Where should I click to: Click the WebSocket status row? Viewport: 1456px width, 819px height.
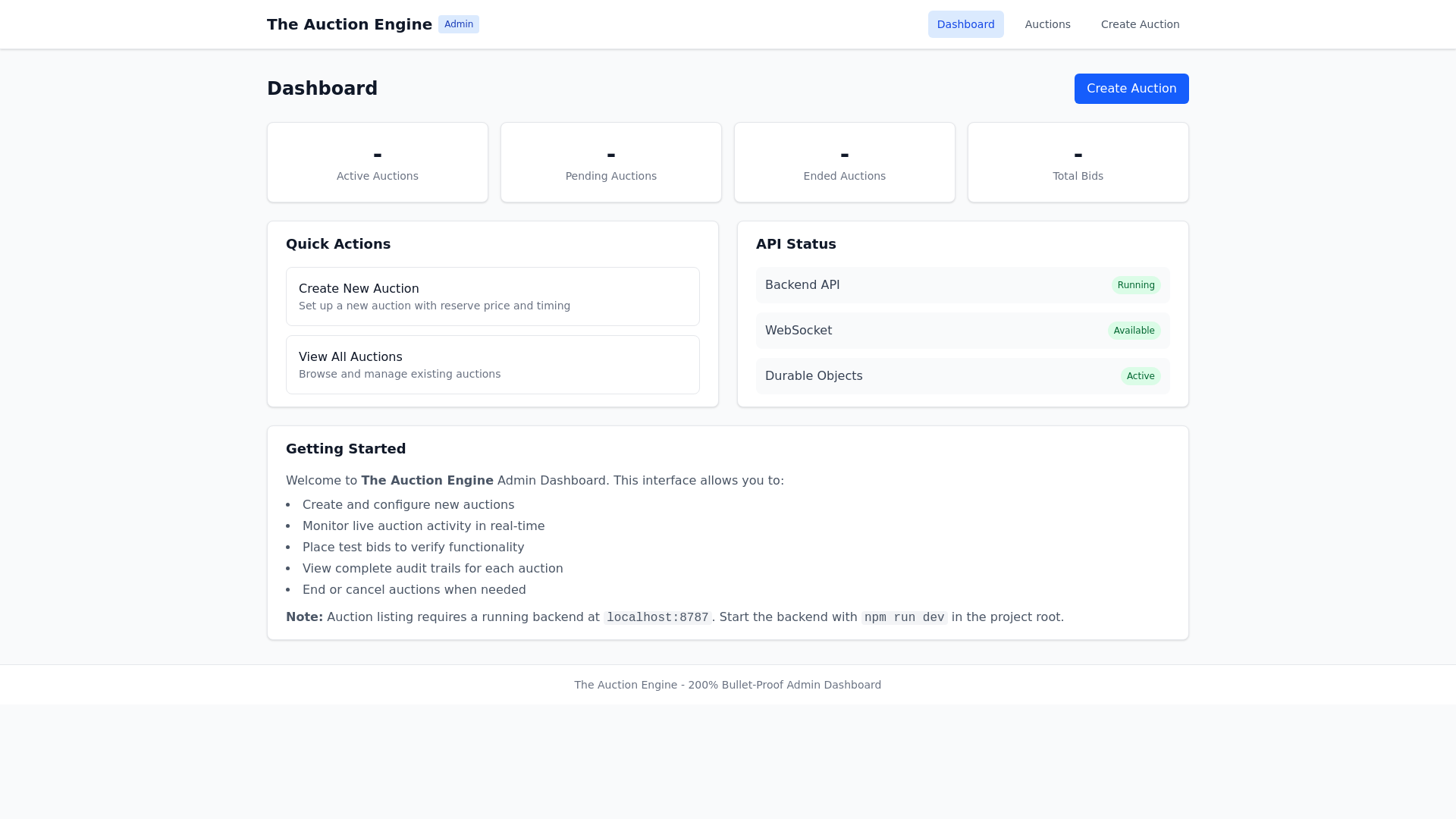[963, 331]
